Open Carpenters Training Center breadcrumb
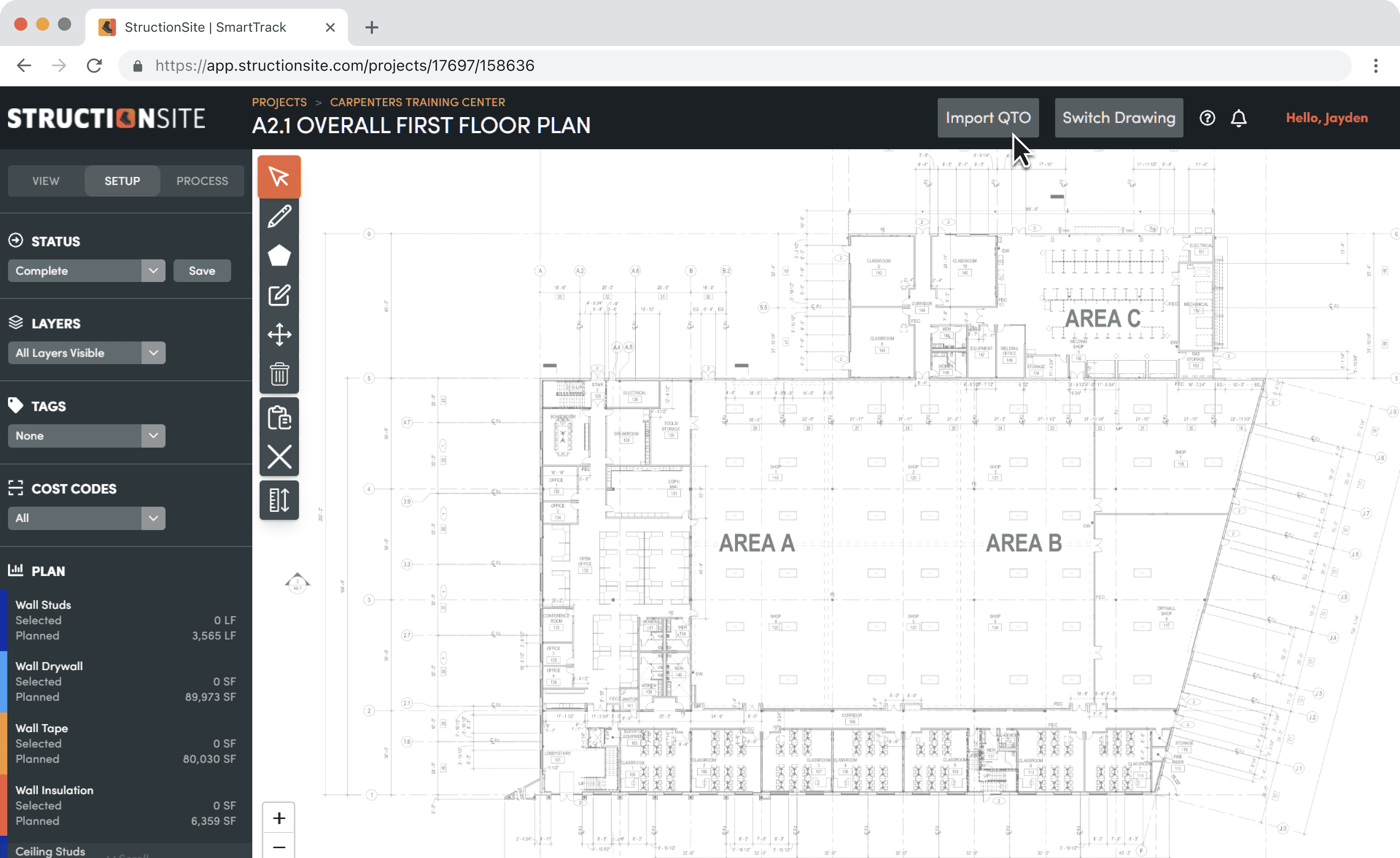Image resolution: width=1400 pixels, height=858 pixels. tap(417, 103)
